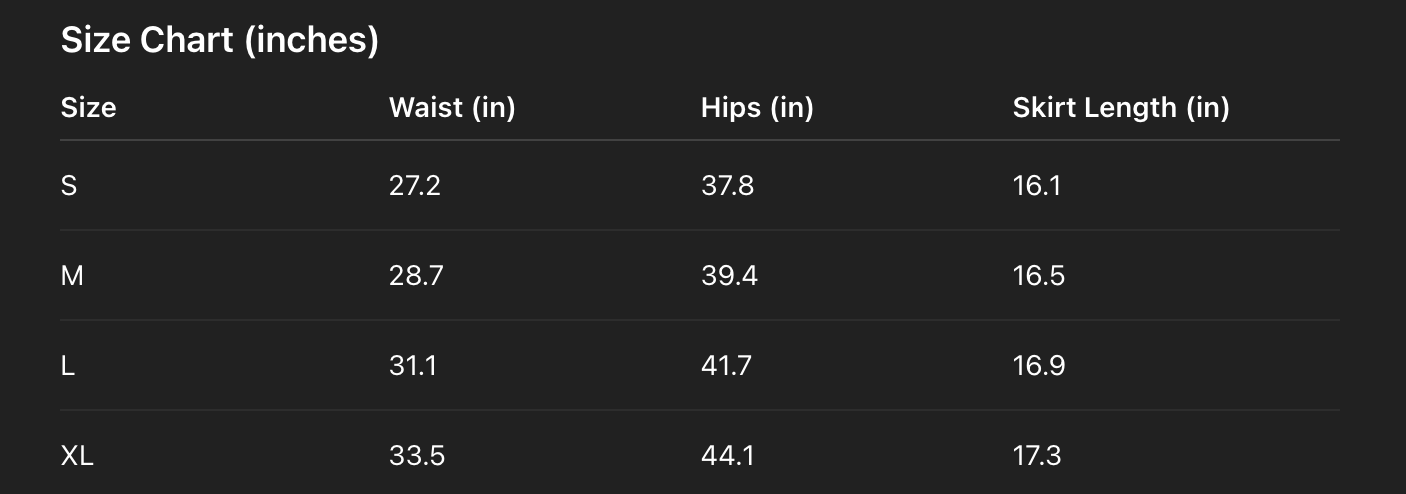
Task: Click waist value 33.5
Action: [416, 456]
